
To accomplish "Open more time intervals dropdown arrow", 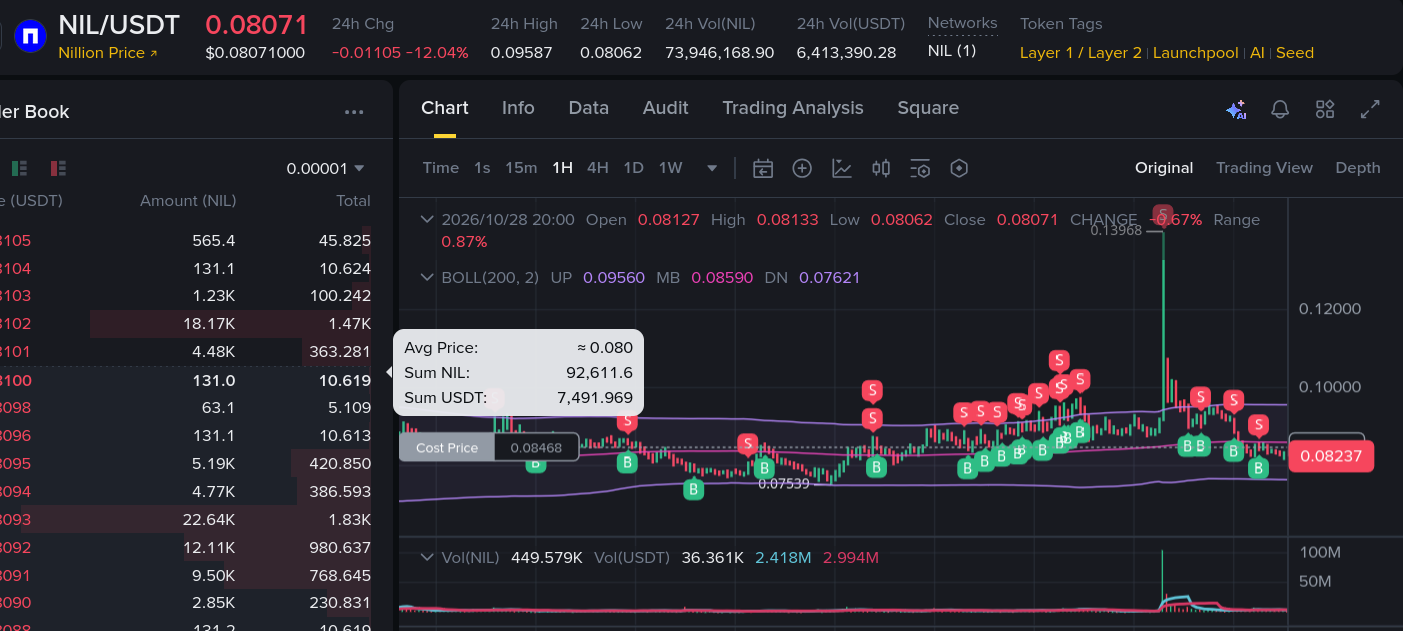I will point(712,168).
